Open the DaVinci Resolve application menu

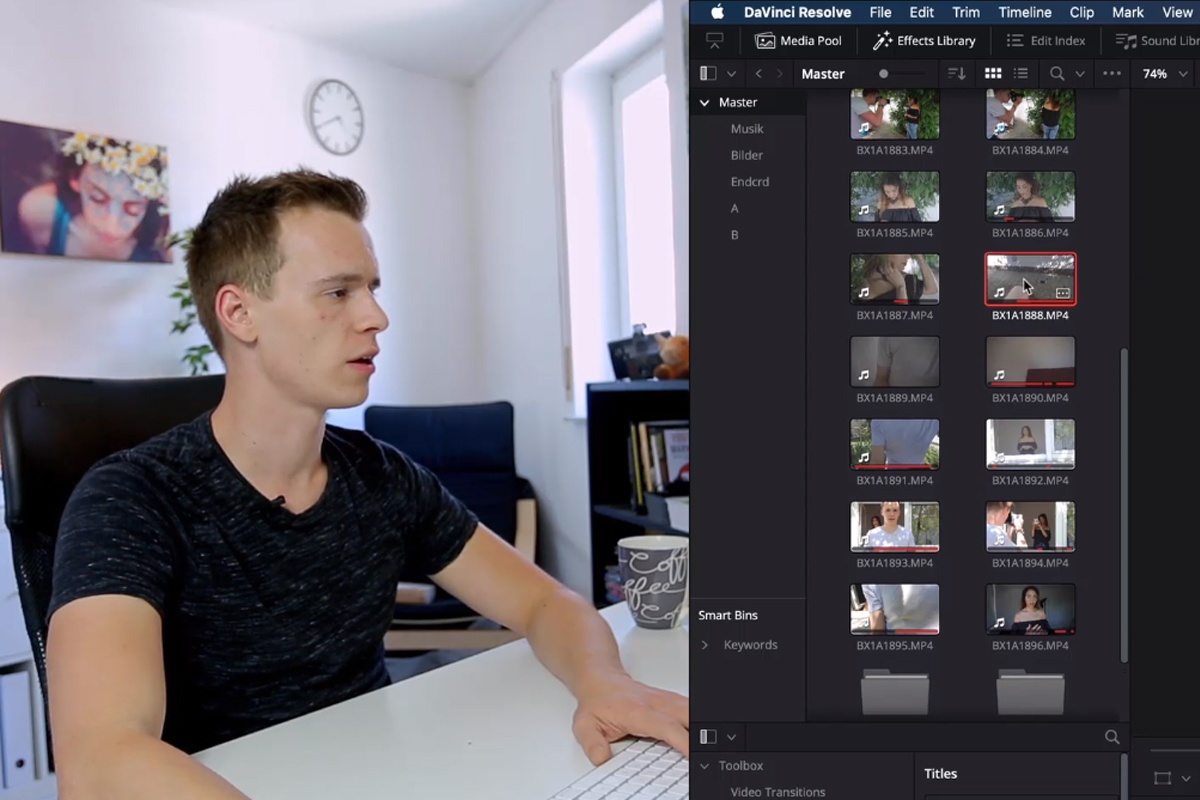pyautogui.click(x=797, y=12)
